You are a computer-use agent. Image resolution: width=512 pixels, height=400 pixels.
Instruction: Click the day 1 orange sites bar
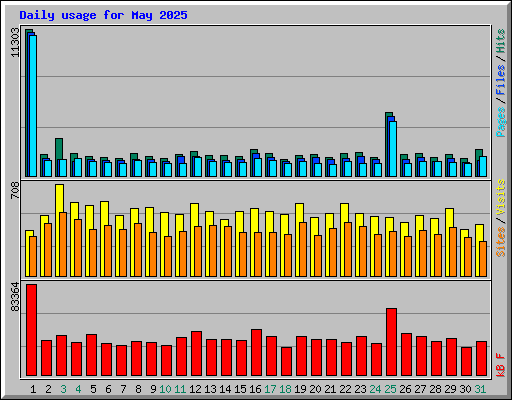point(33,256)
